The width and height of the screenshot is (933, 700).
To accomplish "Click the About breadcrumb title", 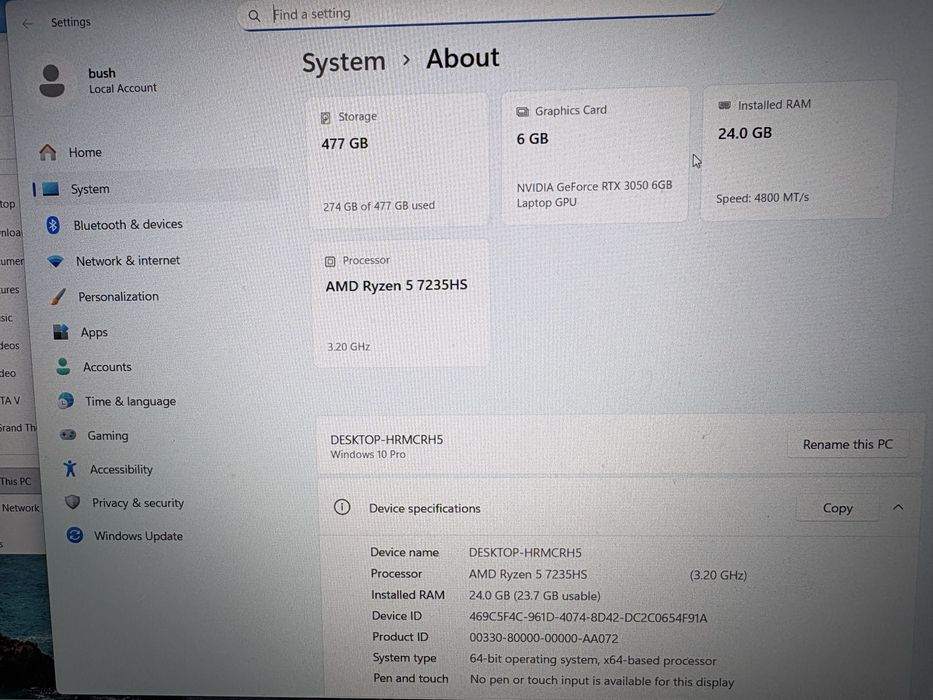I will click(462, 58).
